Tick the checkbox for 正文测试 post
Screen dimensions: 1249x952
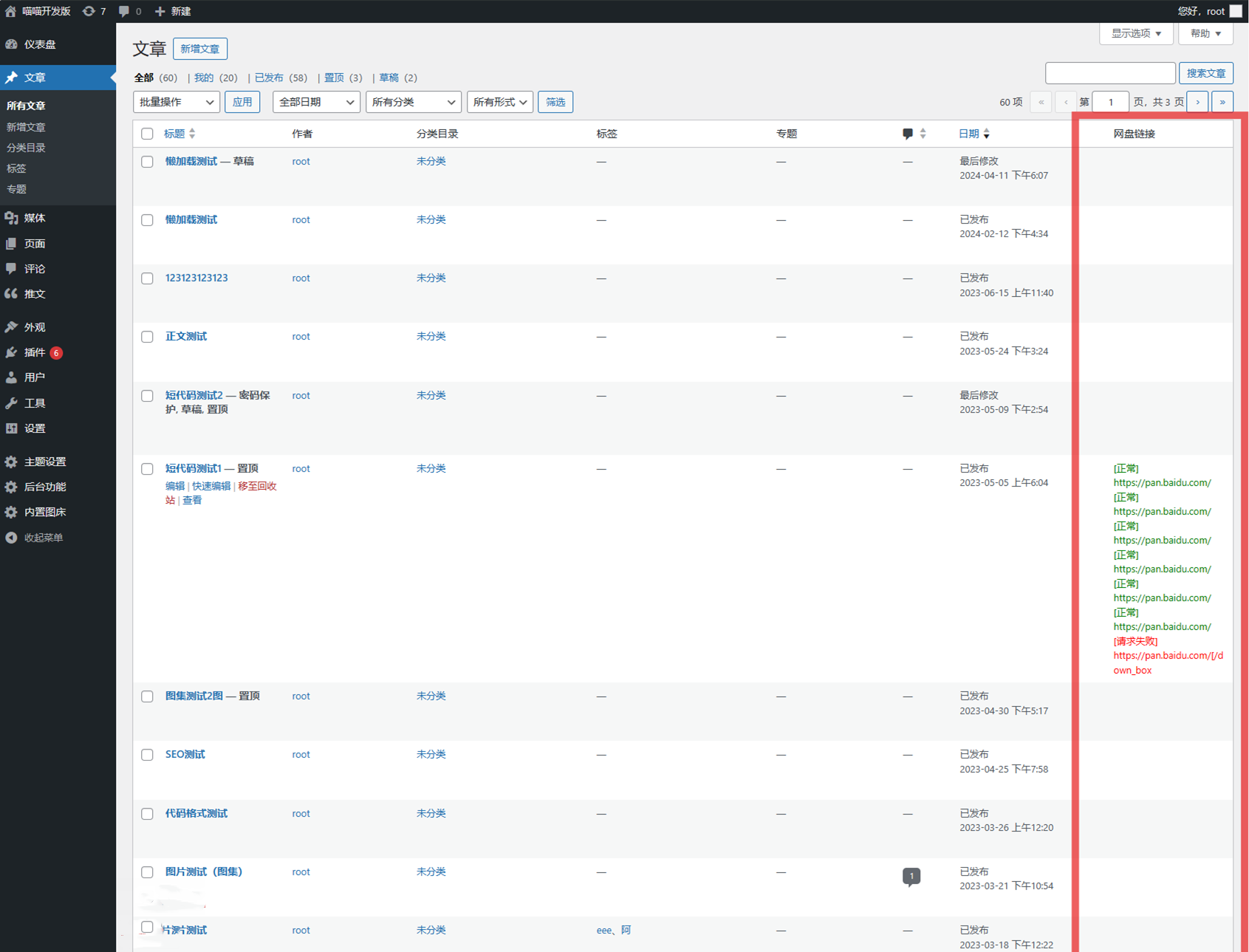pos(147,337)
